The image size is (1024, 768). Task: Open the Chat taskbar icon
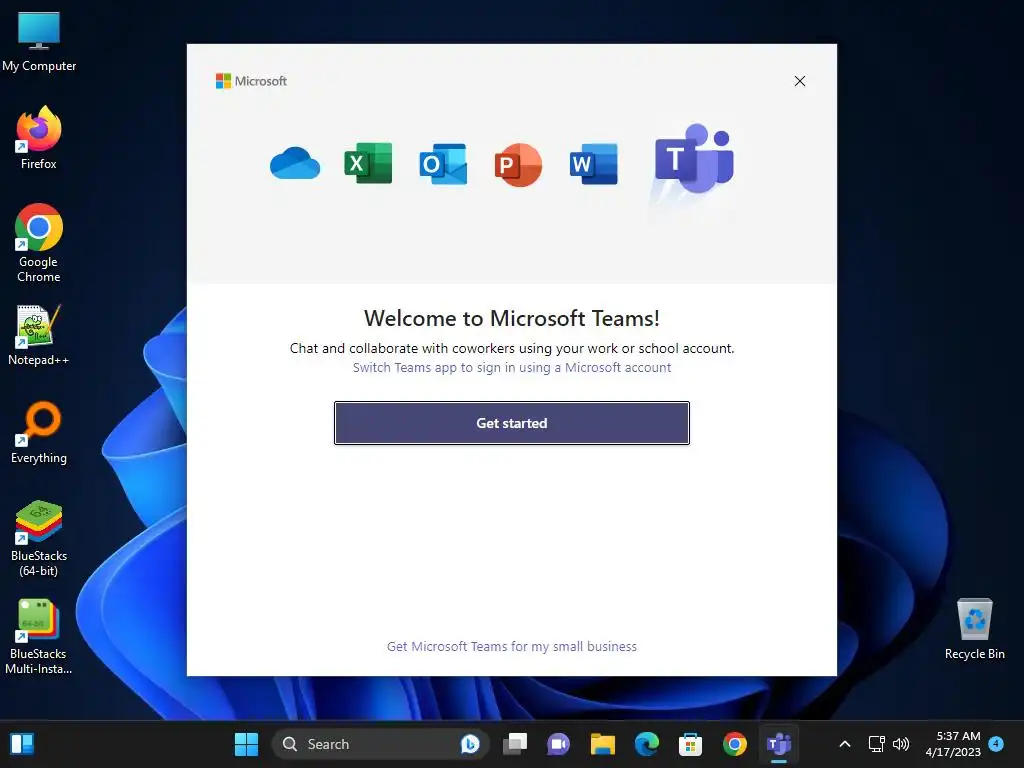coord(558,744)
